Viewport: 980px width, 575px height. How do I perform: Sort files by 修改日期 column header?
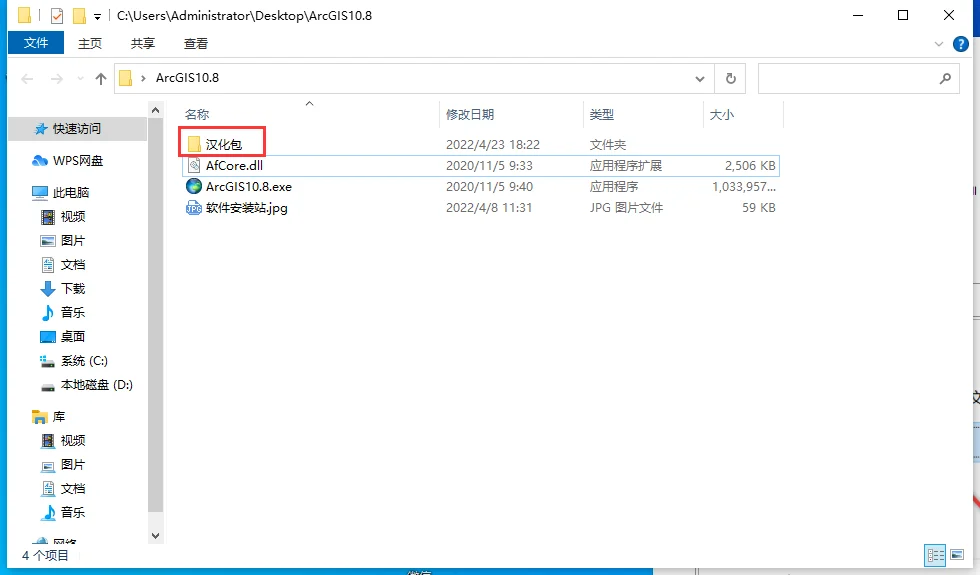click(470, 114)
